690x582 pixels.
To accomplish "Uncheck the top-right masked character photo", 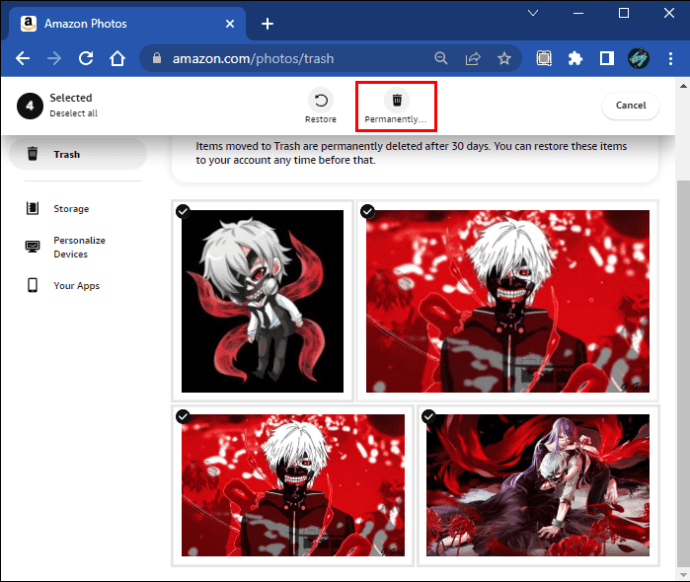I will (367, 211).
